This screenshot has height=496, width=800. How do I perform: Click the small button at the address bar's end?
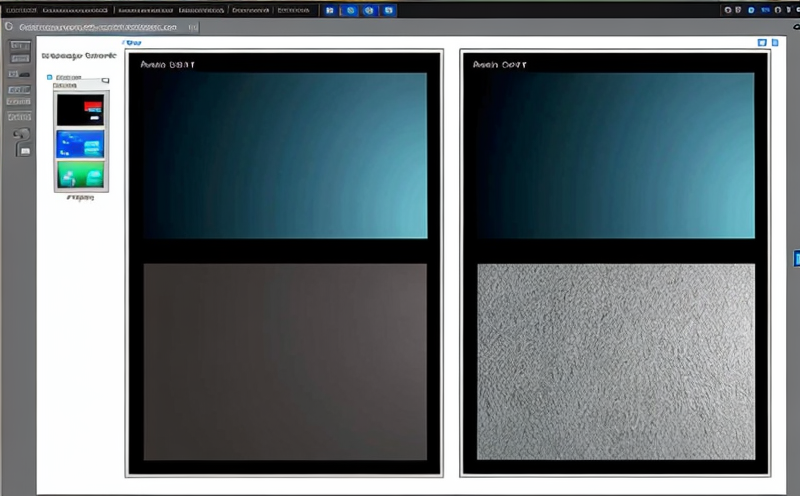point(193,28)
